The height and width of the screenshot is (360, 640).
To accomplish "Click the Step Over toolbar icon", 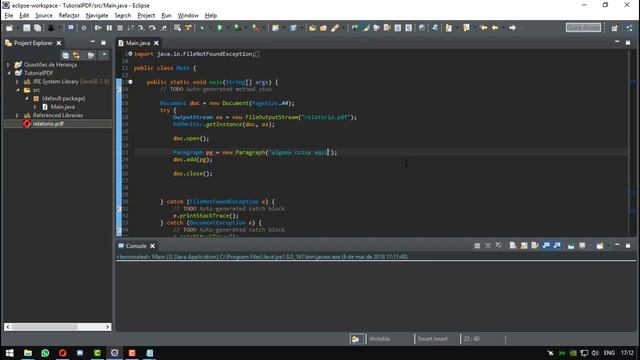I will click(152, 28).
